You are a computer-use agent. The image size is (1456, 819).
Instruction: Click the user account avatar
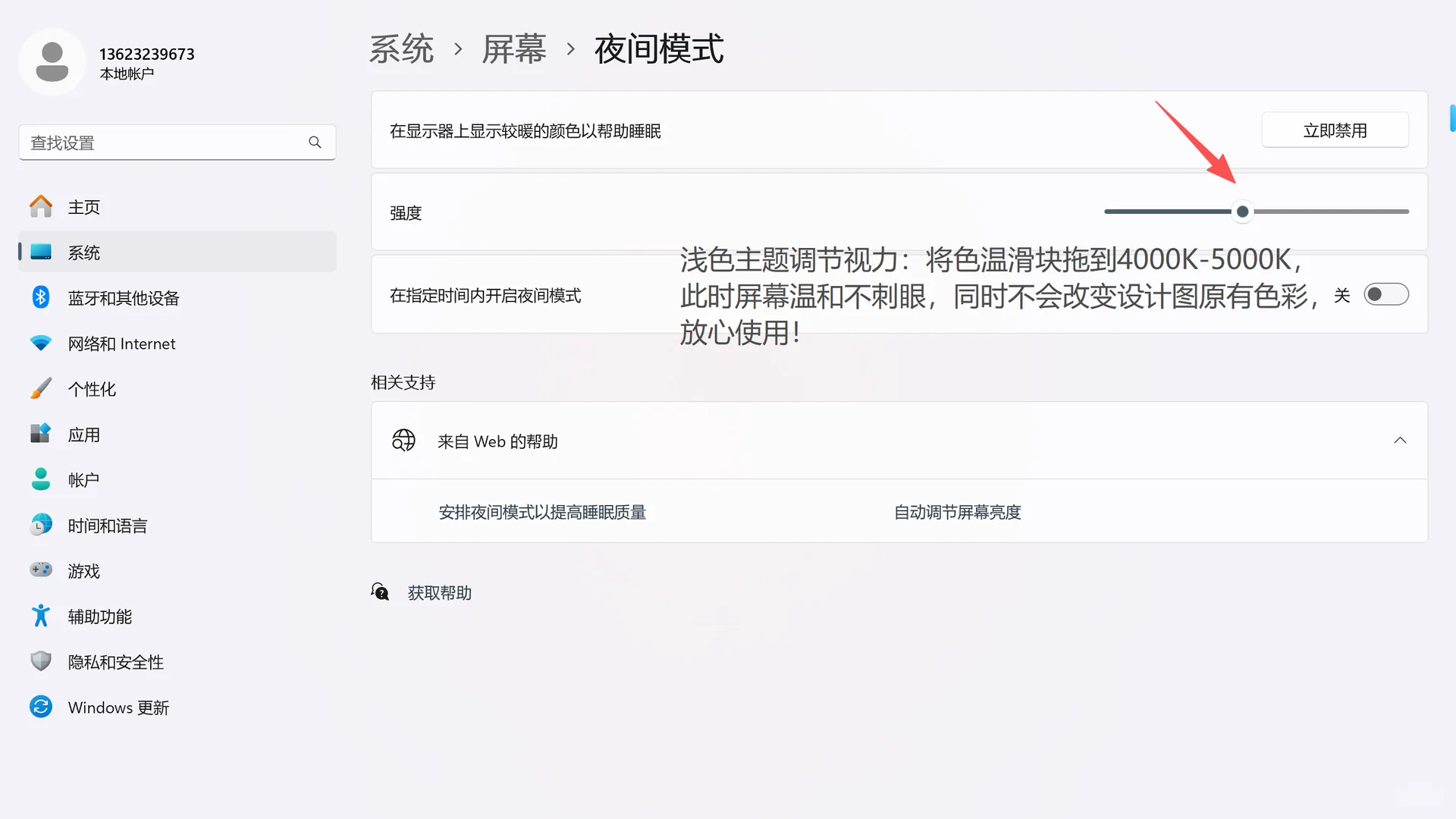(x=52, y=61)
